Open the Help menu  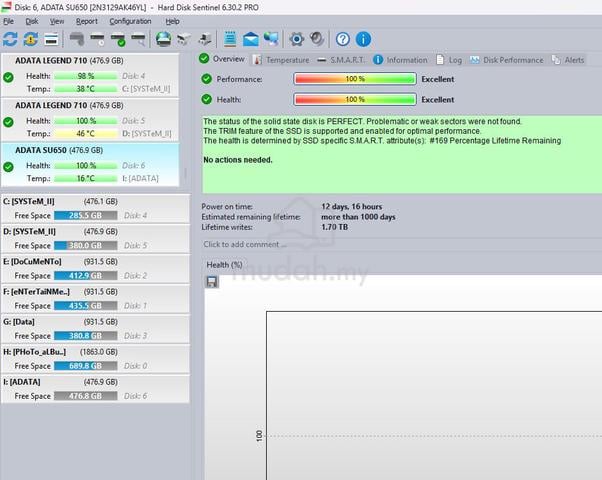tap(172, 21)
